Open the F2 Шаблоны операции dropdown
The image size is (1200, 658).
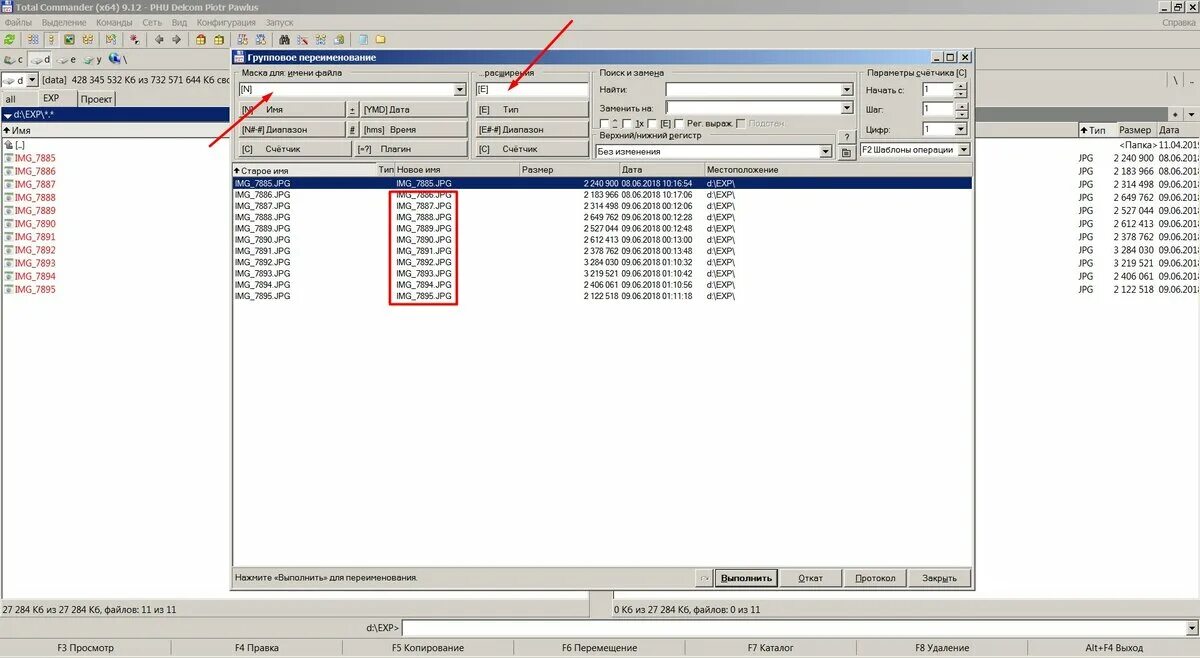[x=963, y=150]
